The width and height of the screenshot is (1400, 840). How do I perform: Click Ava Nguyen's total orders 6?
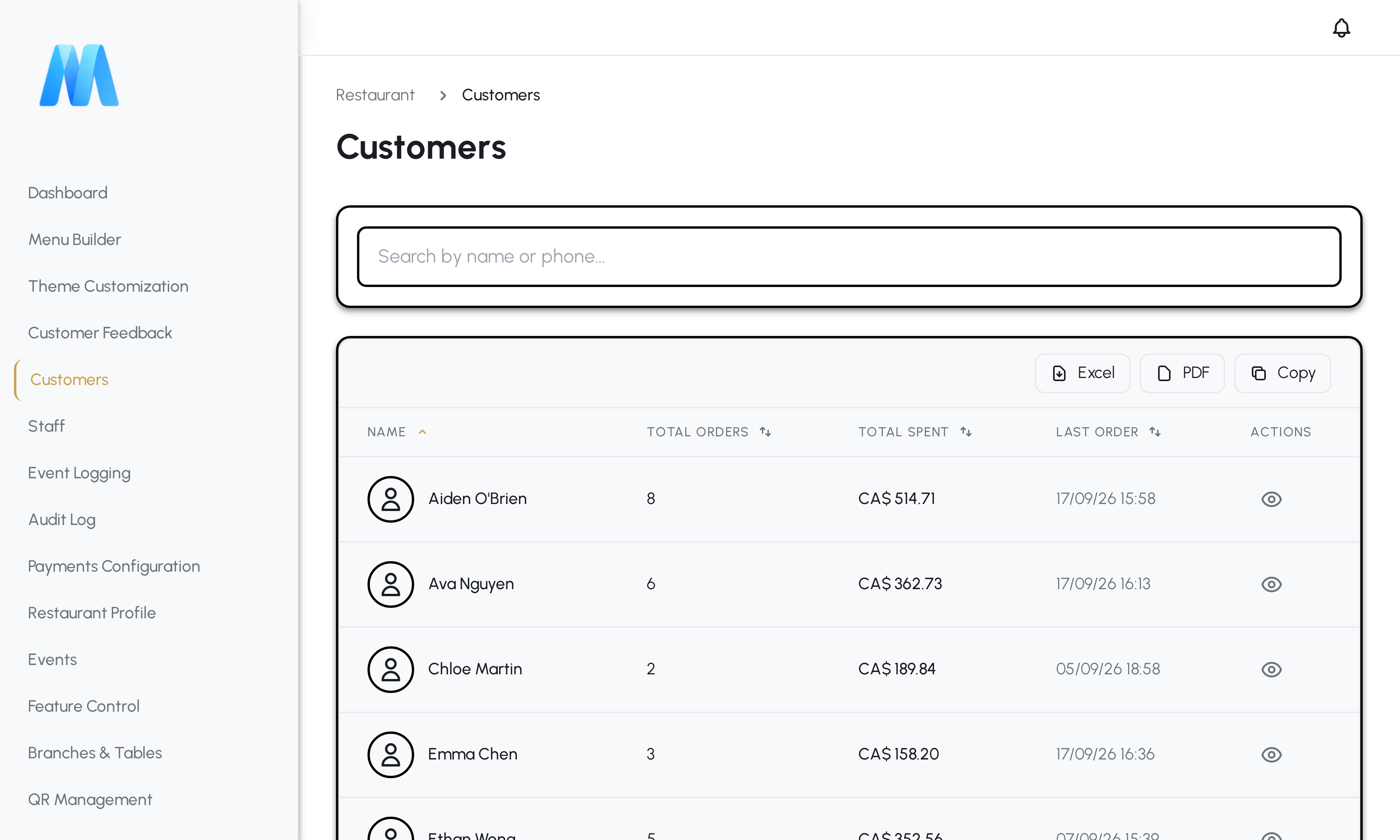(651, 584)
